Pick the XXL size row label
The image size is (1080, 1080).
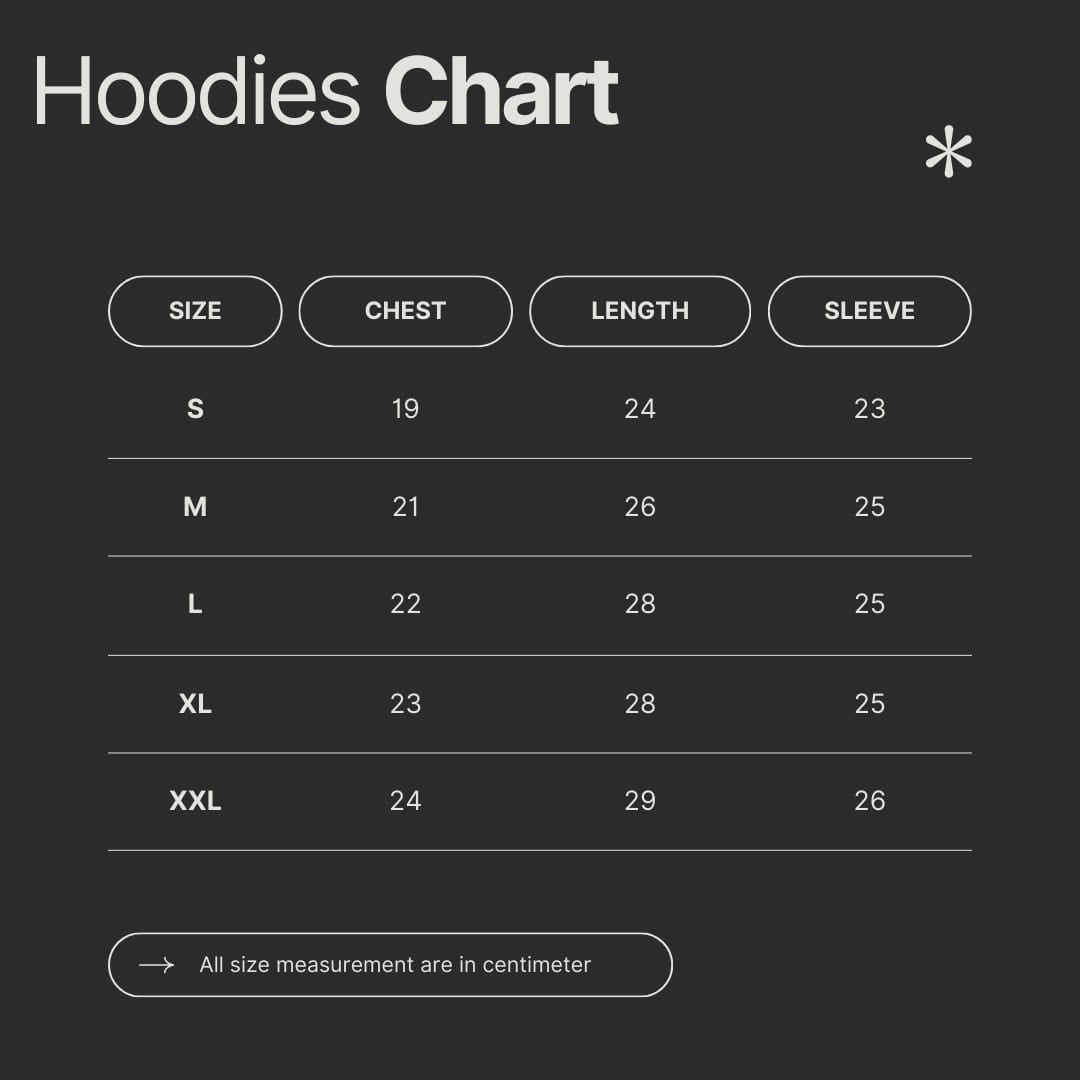(x=195, y=801)
